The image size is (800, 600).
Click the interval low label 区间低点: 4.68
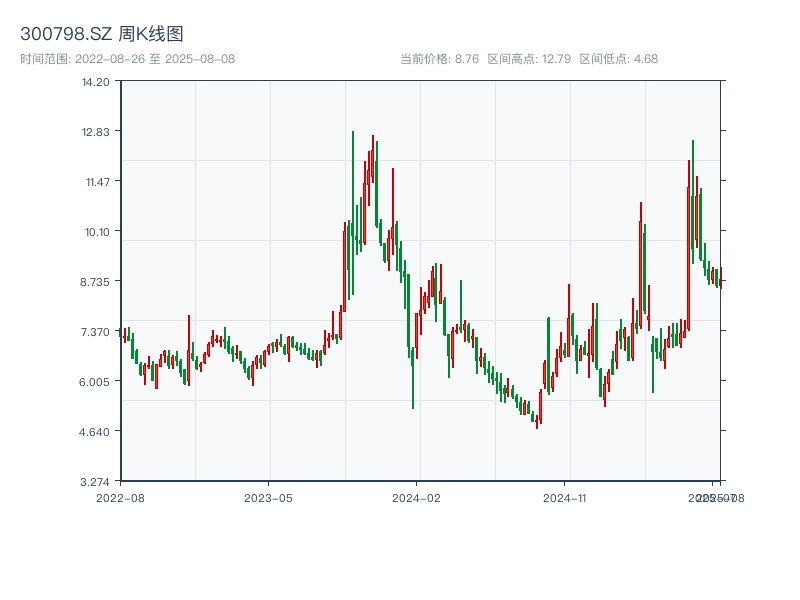point(618,59)
